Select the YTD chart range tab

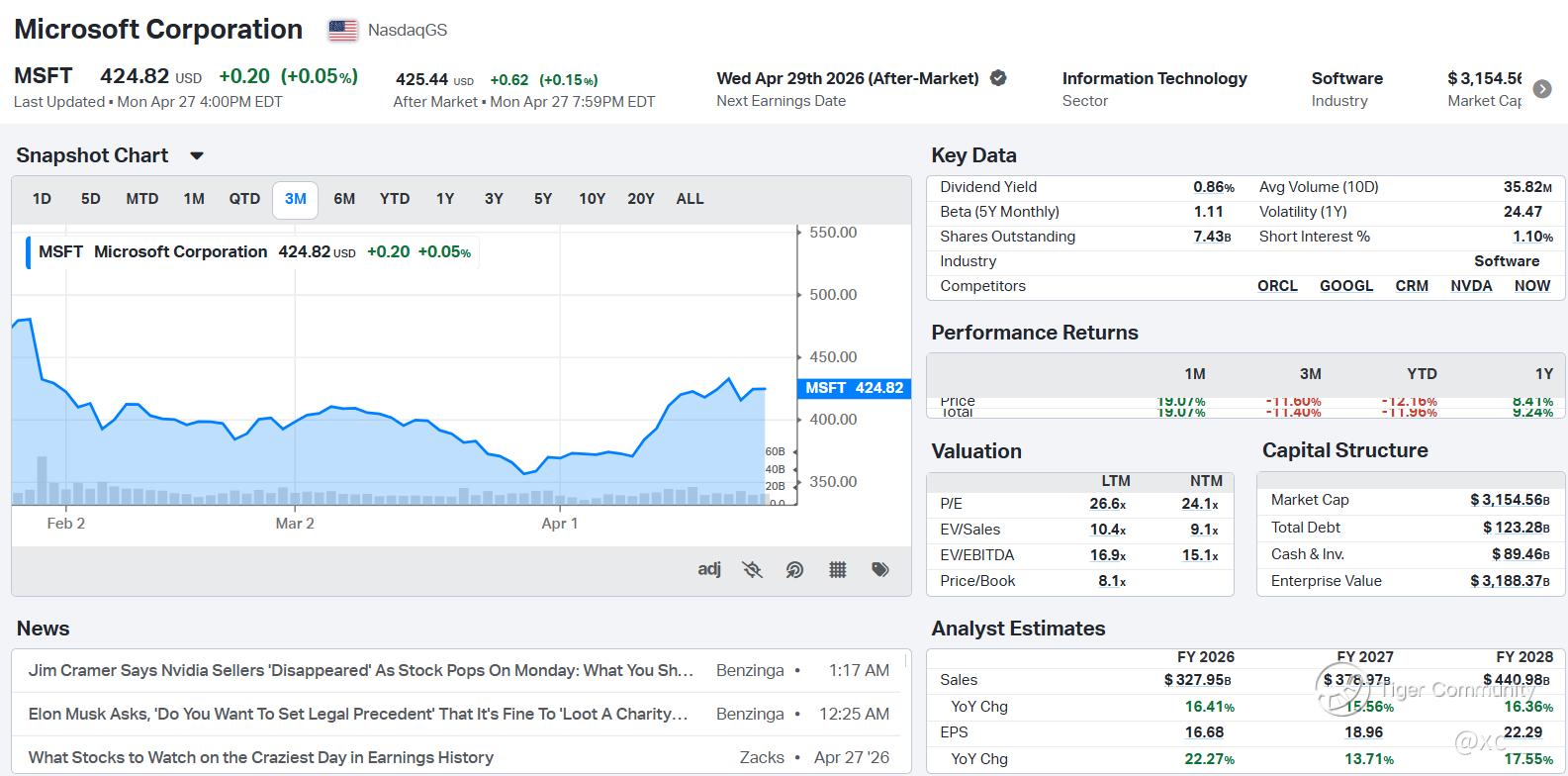click(395, 199)
